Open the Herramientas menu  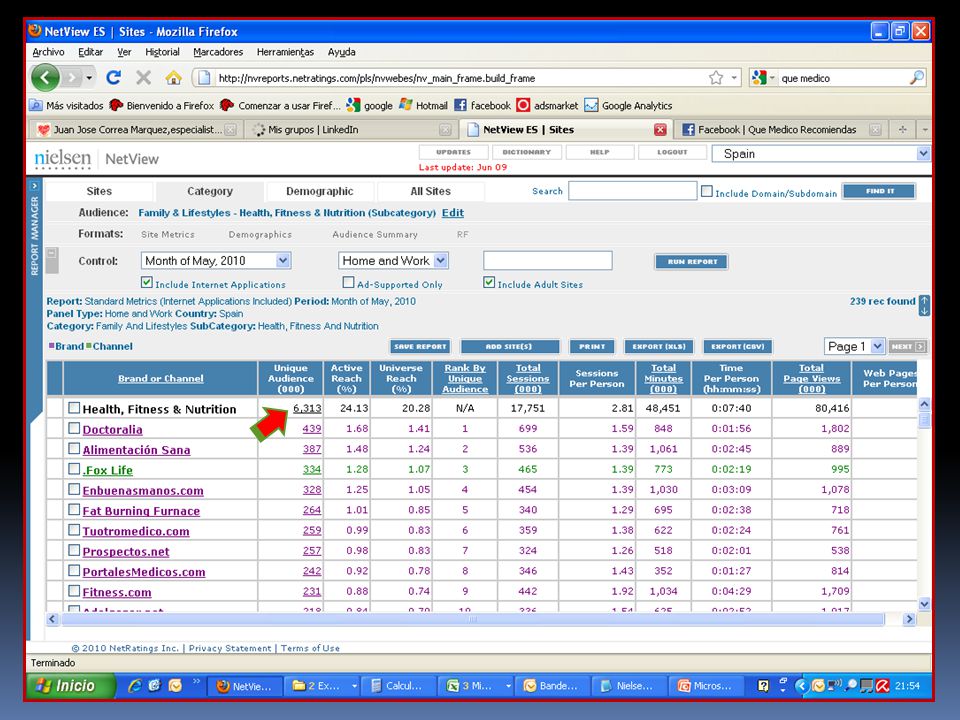point(285,52)
